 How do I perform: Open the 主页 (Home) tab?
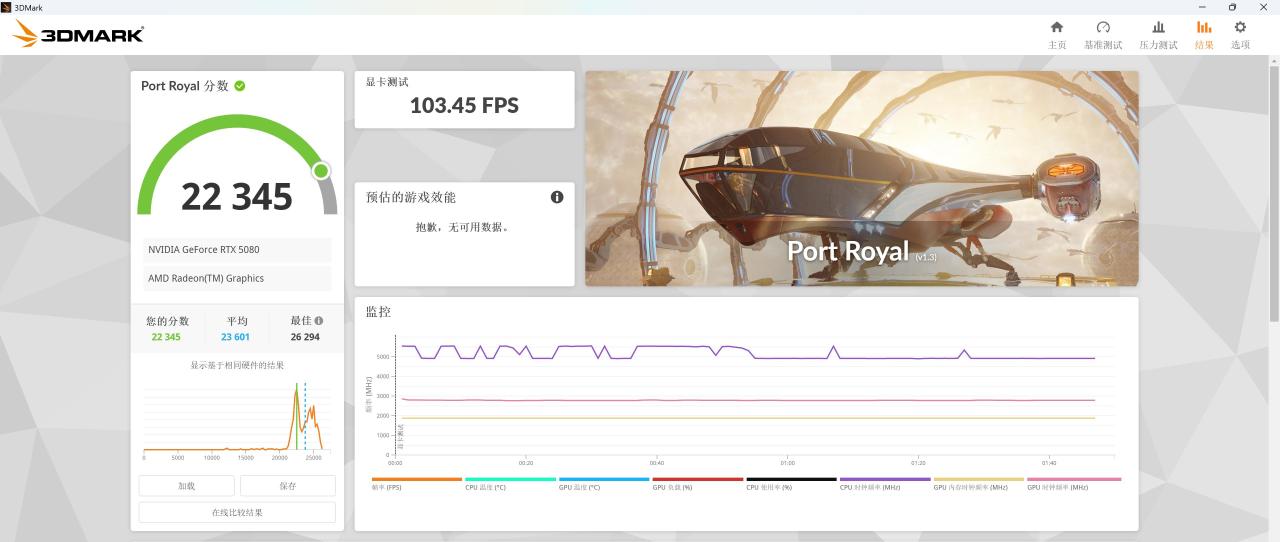click(1056, 35)
